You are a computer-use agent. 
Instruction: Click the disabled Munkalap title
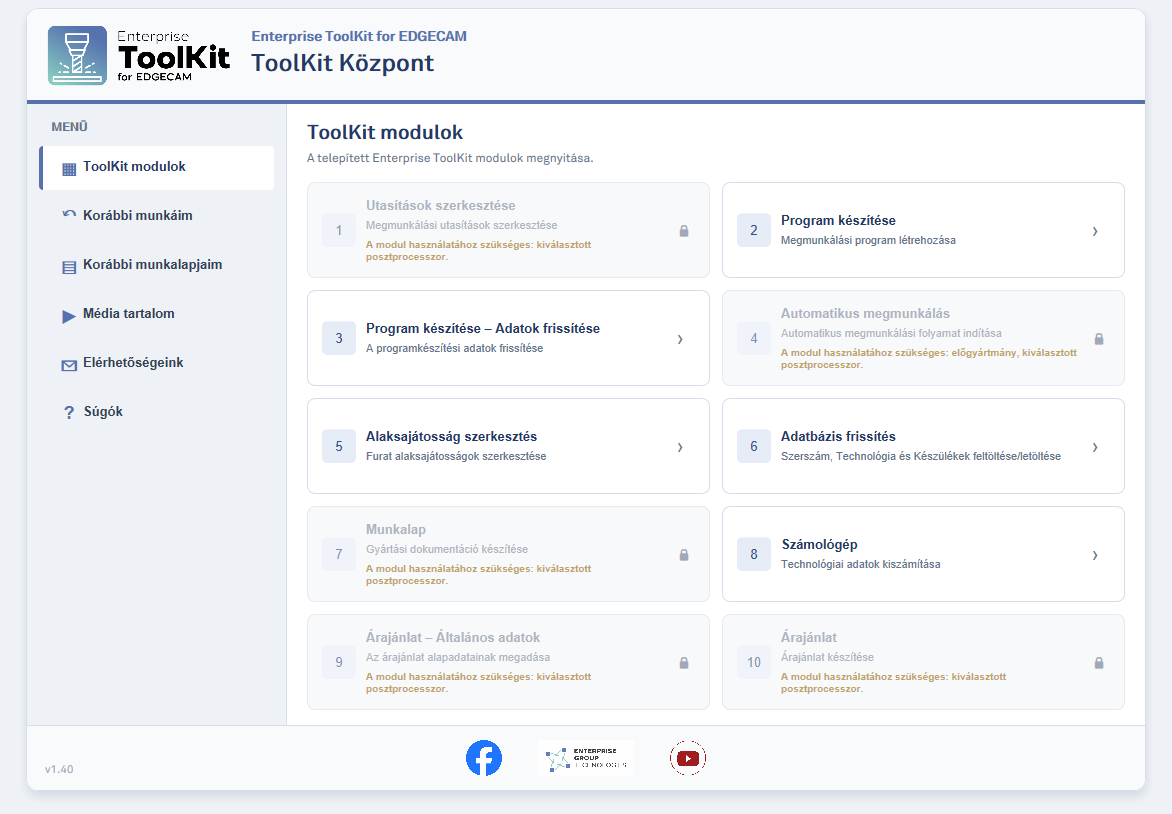click(395, 529)
